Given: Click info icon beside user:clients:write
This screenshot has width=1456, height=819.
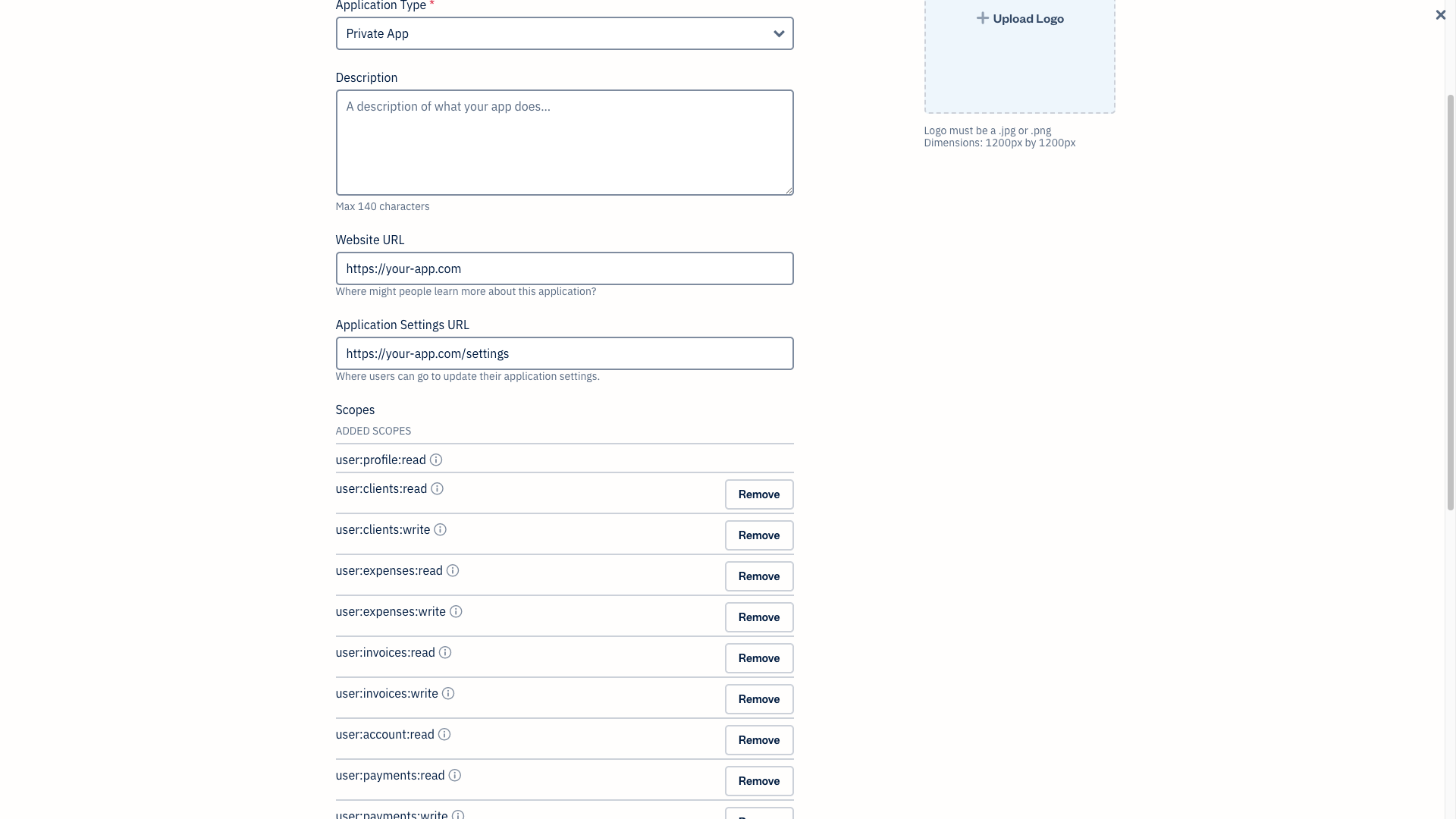Looking at the screenshot, I should (x=441, y=529).
